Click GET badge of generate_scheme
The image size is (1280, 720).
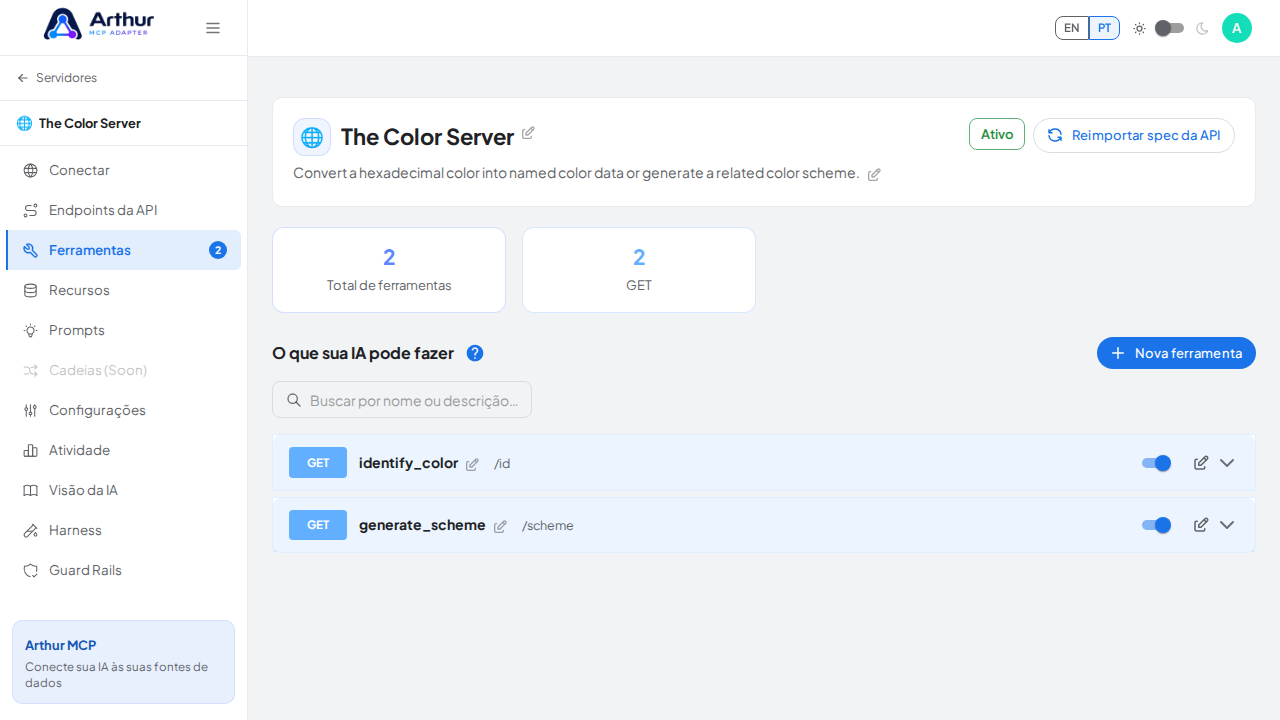(318, 525)
